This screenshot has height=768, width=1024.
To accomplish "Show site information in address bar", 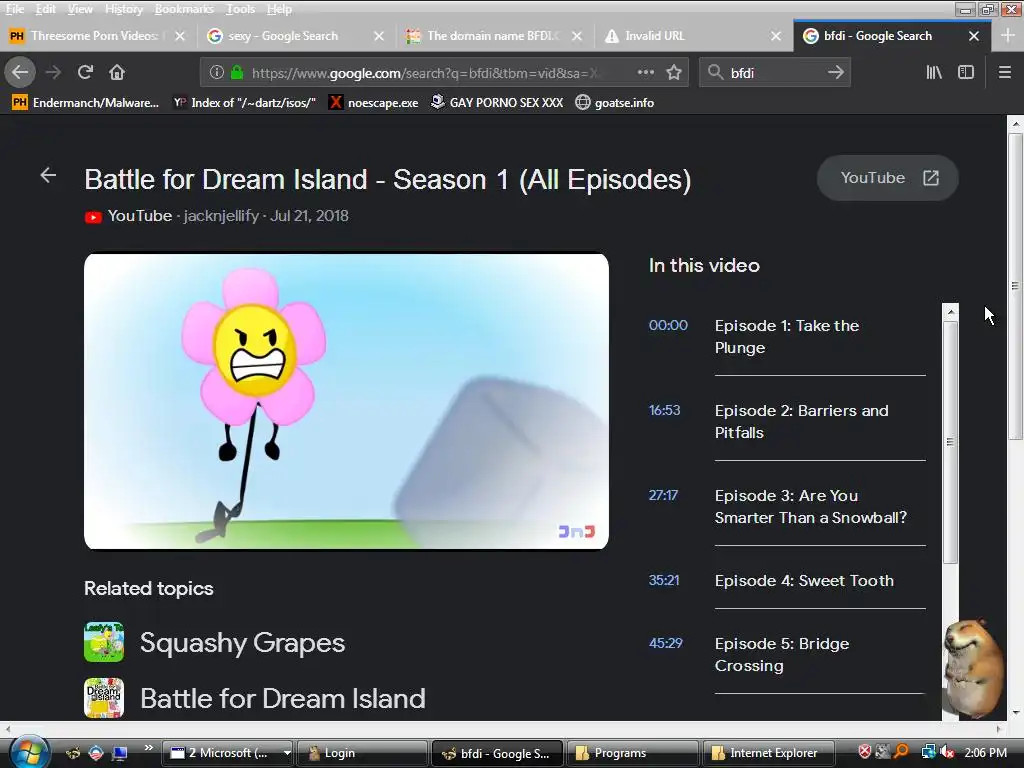I will point(217,72).
